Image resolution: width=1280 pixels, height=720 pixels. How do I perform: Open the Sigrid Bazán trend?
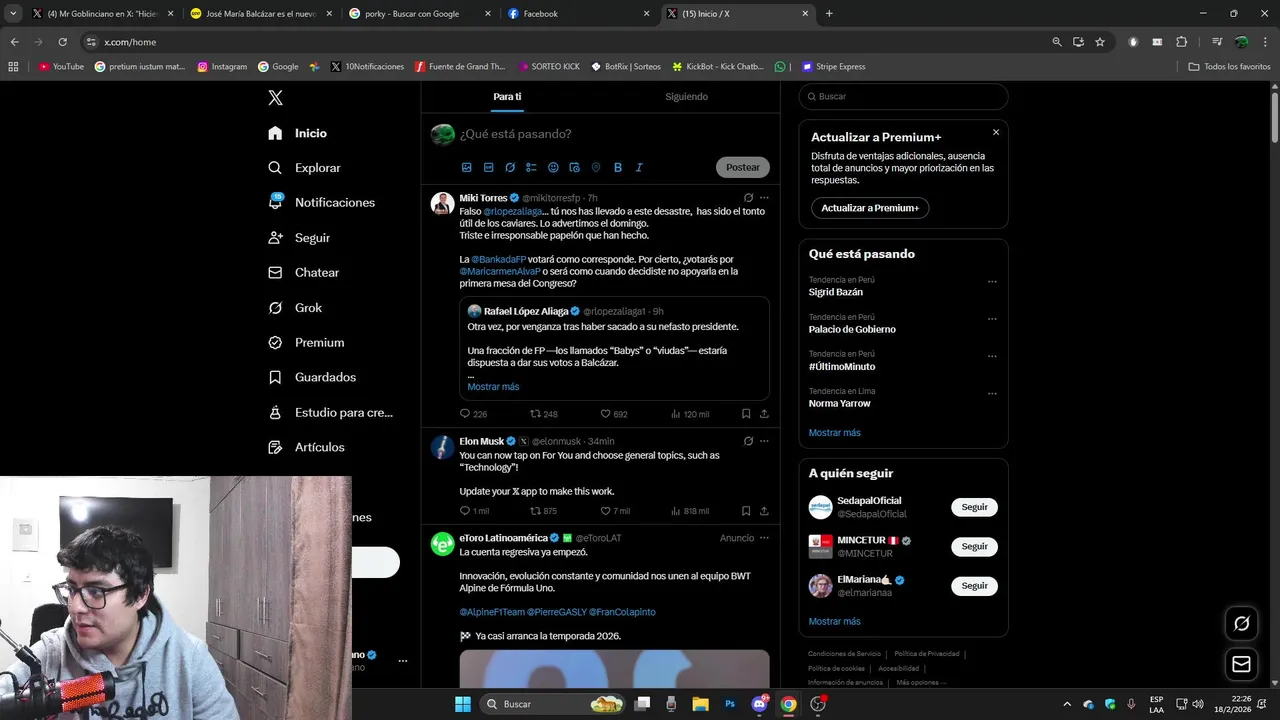coord(836,292)
